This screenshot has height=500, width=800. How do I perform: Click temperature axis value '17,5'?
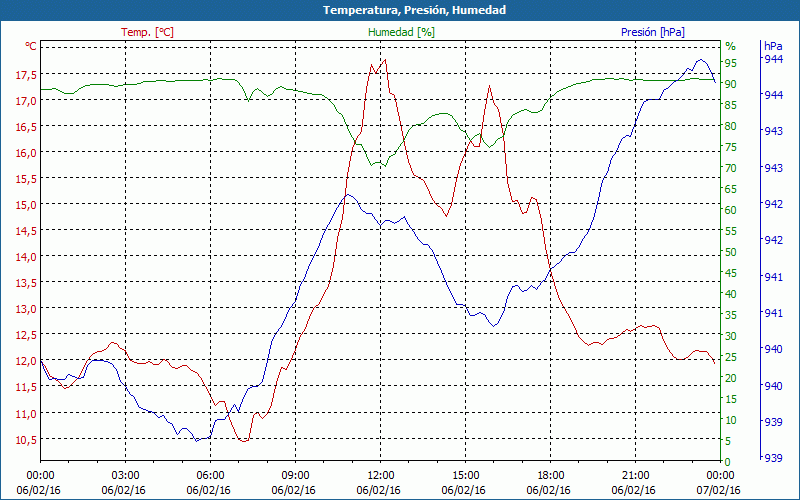coord(27,75)
